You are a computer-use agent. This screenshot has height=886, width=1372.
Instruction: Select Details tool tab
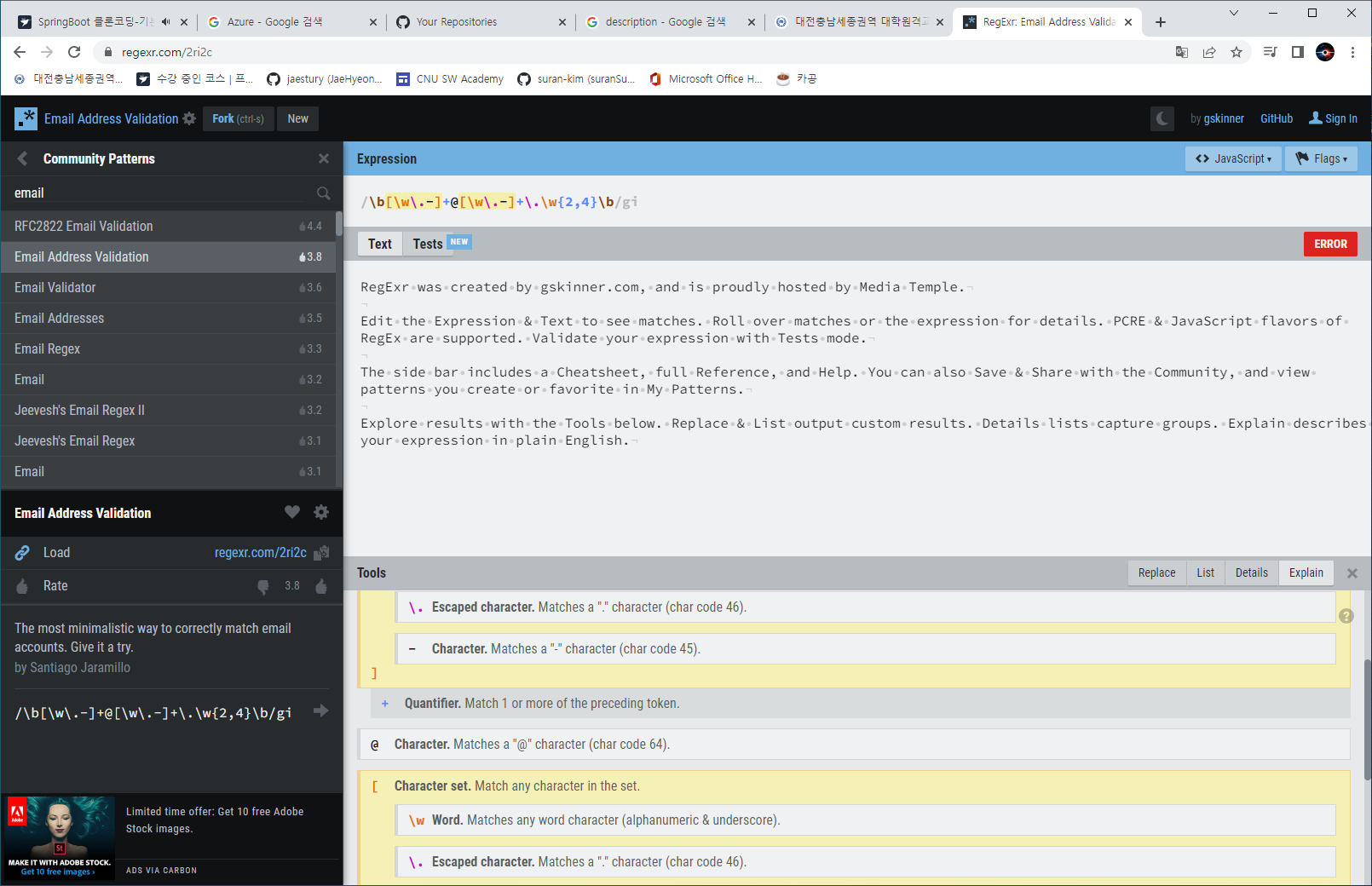pyautogui.click(x=1252, y=572)
